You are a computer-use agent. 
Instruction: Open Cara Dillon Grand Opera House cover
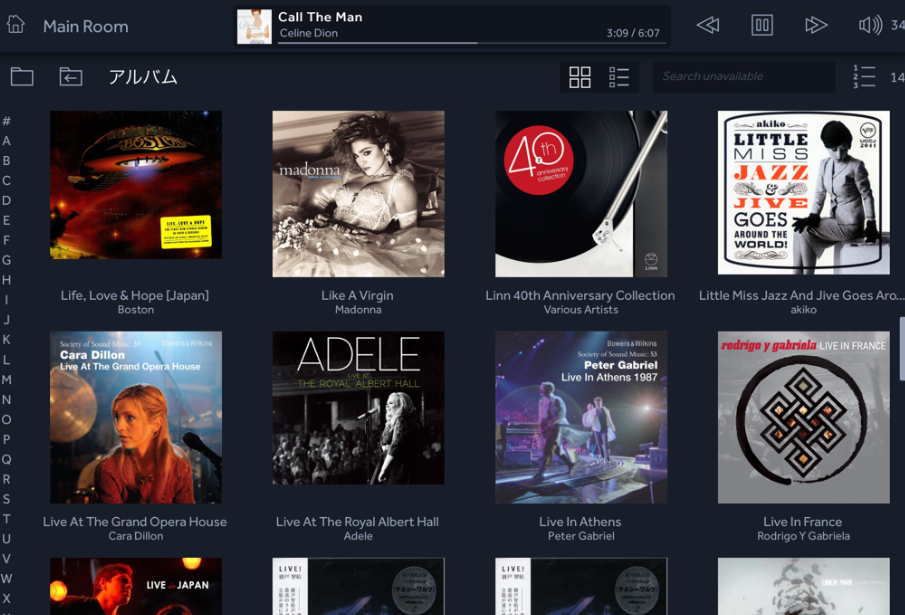(x=136, y=417)
